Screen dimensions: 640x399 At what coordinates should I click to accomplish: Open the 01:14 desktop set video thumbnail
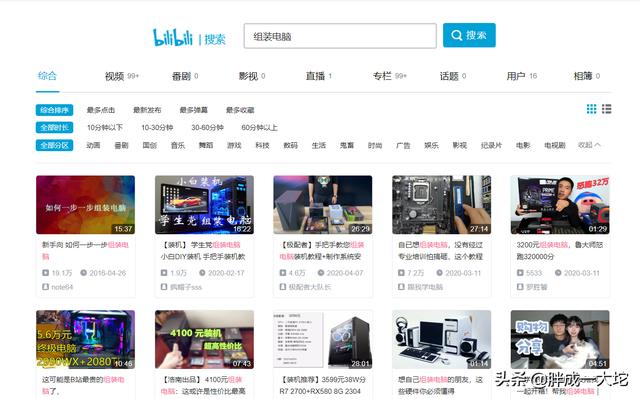[442, 339]
